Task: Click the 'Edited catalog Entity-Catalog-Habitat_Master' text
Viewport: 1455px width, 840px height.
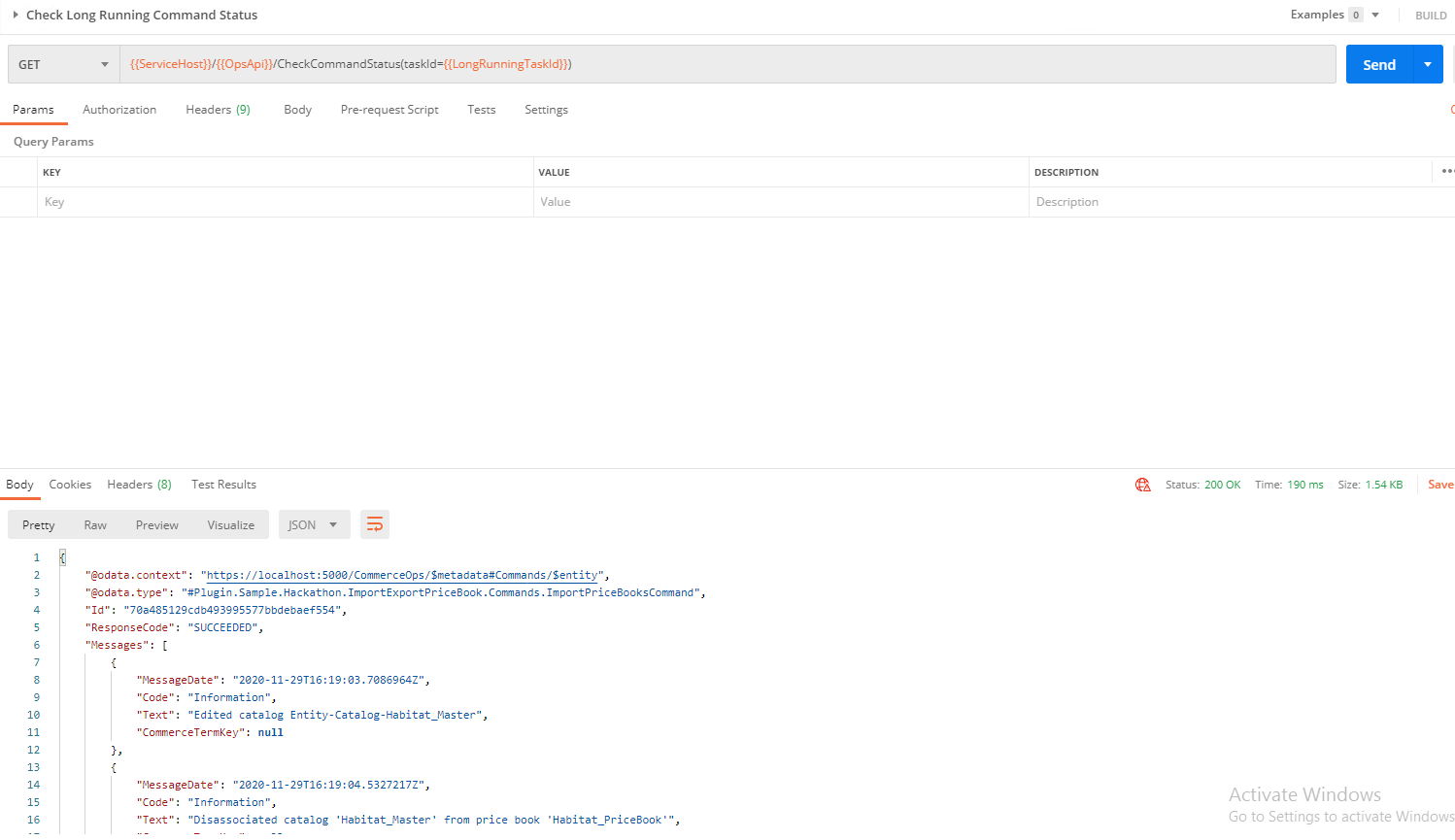Action: pyautogui.click(x=335, y=715)
